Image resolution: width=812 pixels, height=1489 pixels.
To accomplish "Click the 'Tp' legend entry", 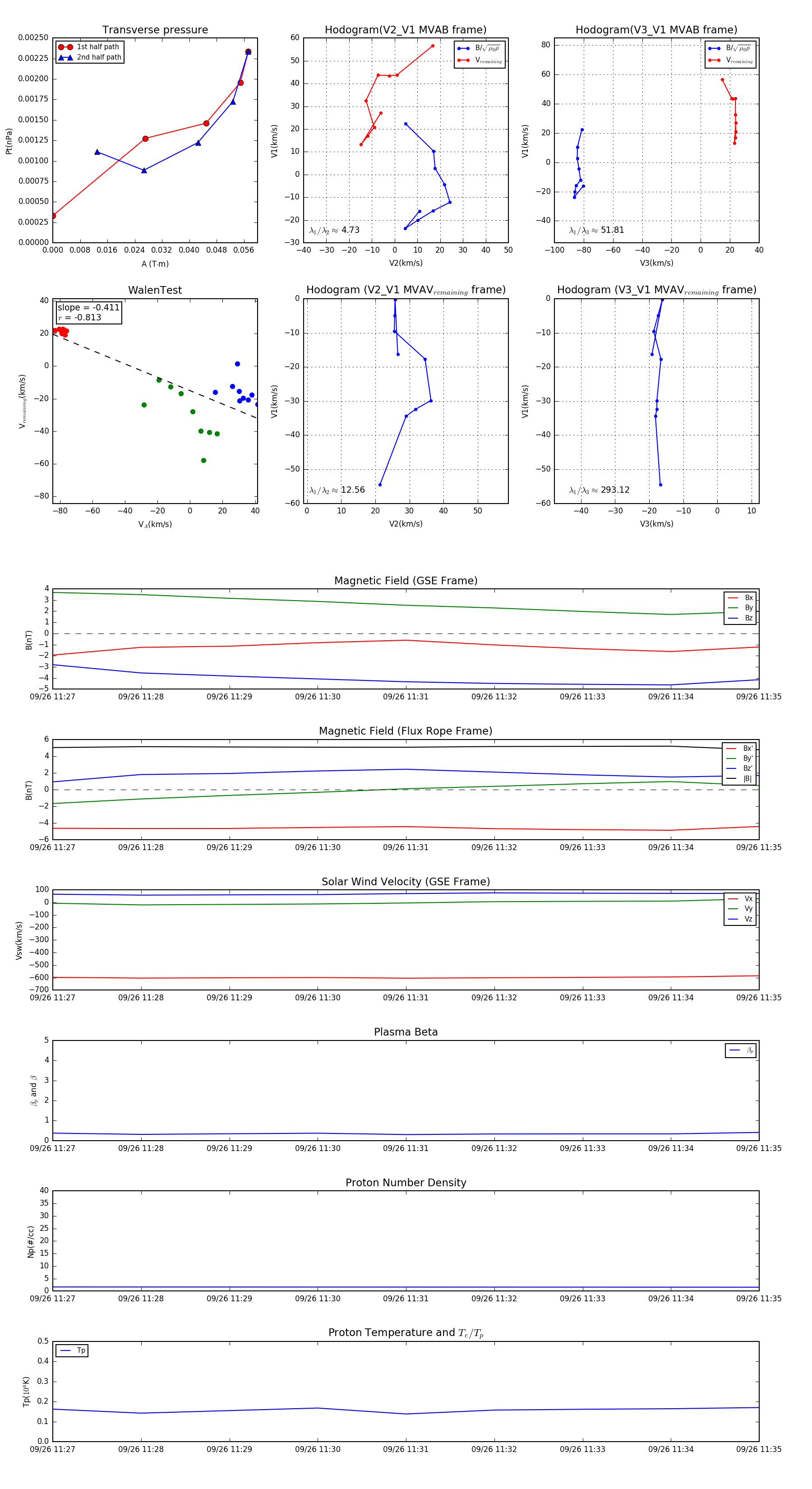I will click(72, 1351).
